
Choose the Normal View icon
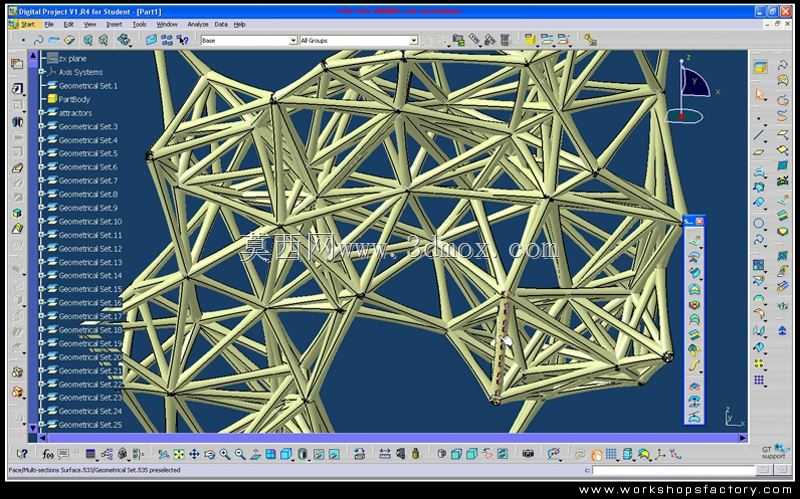(x=256, y=454)
